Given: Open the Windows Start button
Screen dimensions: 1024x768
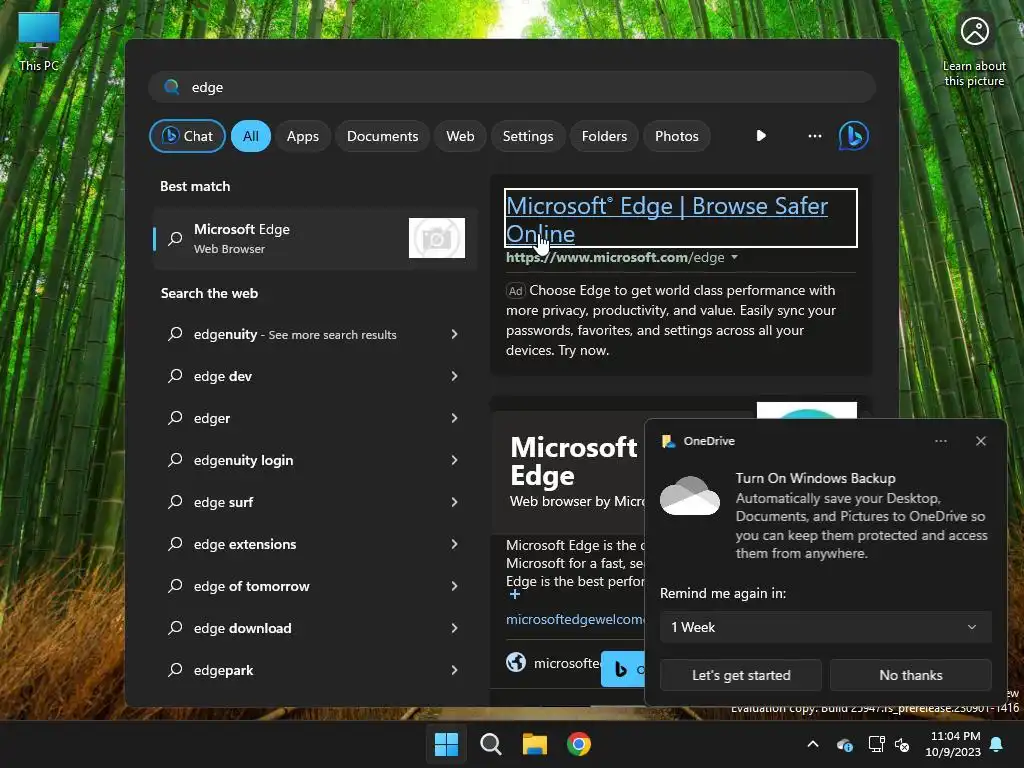Looking at the screenshot, I should coord(446,744).
